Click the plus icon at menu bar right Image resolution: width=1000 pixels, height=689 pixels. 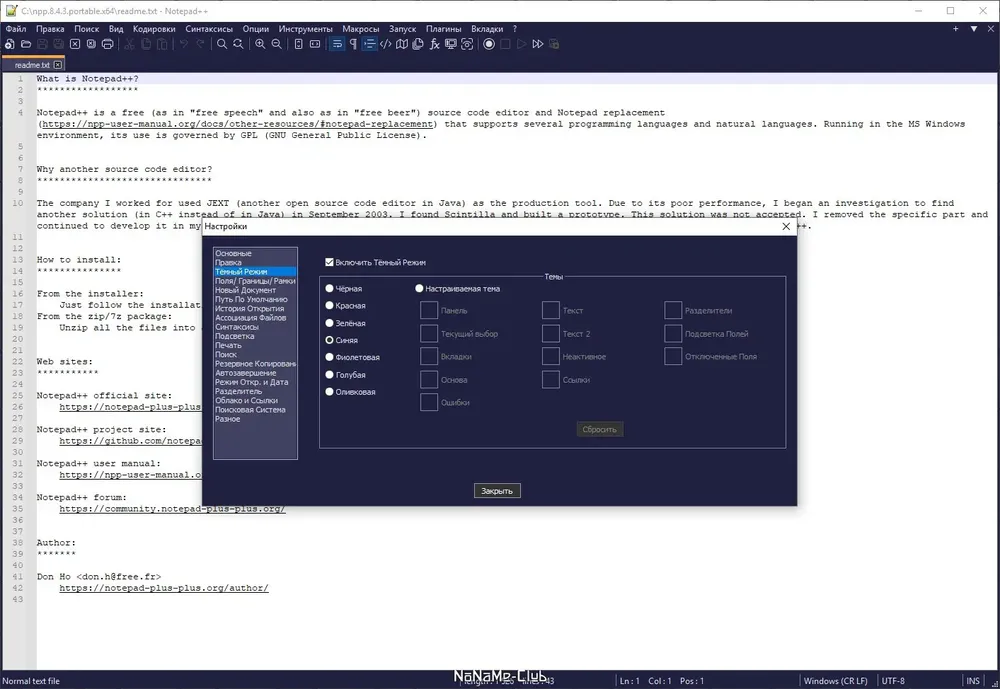[955, 29]
